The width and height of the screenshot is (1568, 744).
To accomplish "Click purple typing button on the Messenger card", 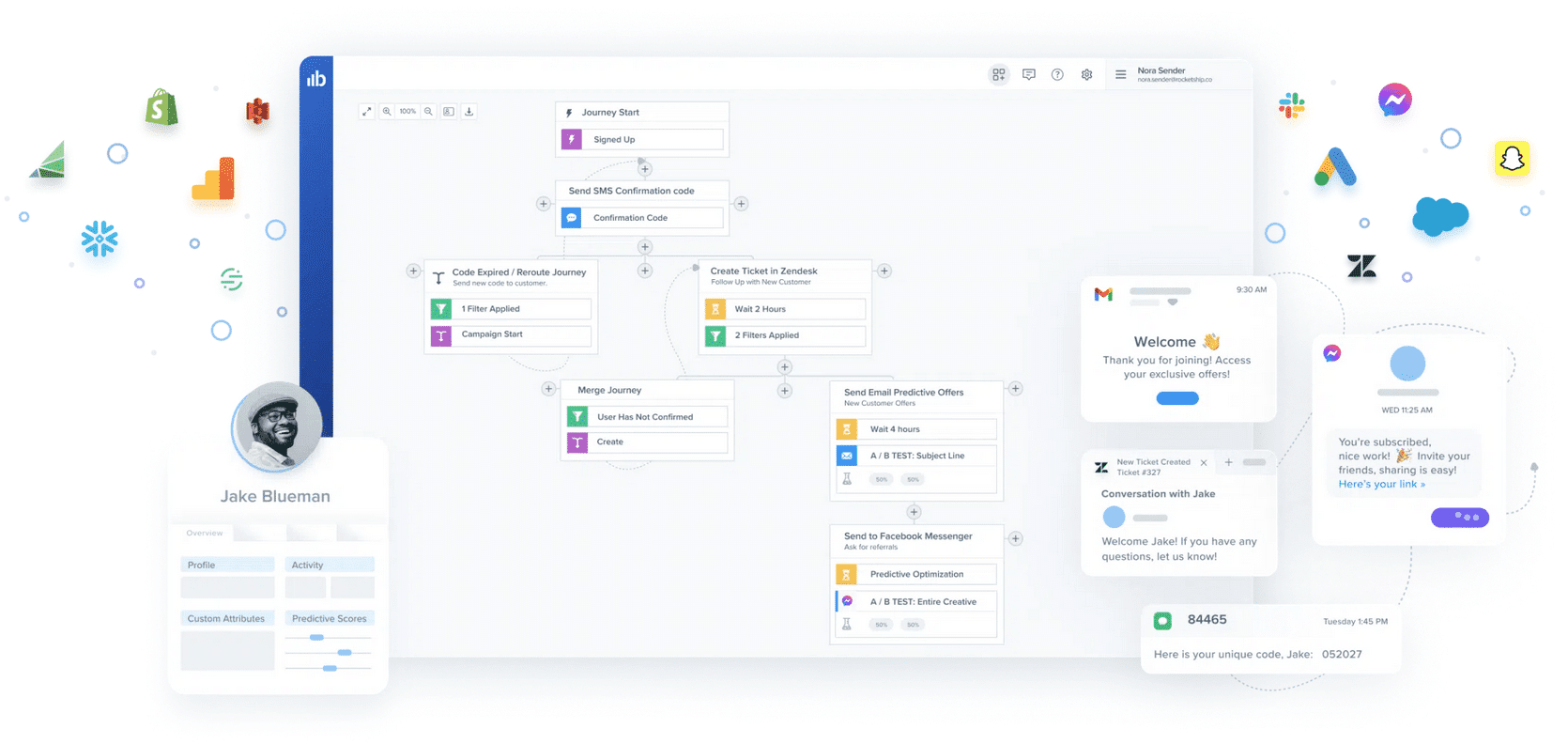I will [1460, 518].
